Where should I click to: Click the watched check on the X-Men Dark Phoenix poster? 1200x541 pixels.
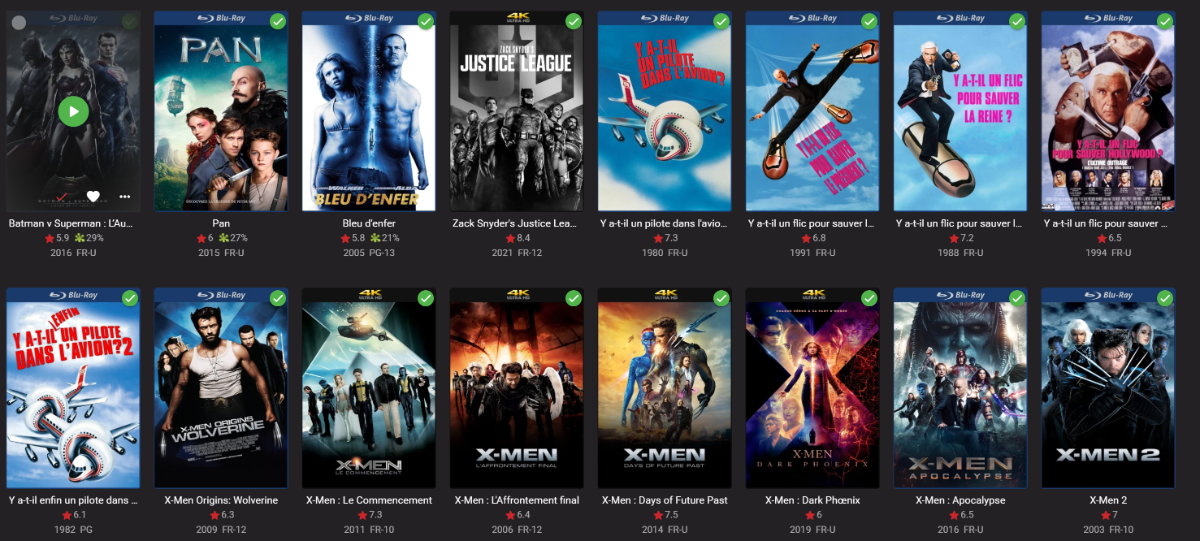[869, 298]
